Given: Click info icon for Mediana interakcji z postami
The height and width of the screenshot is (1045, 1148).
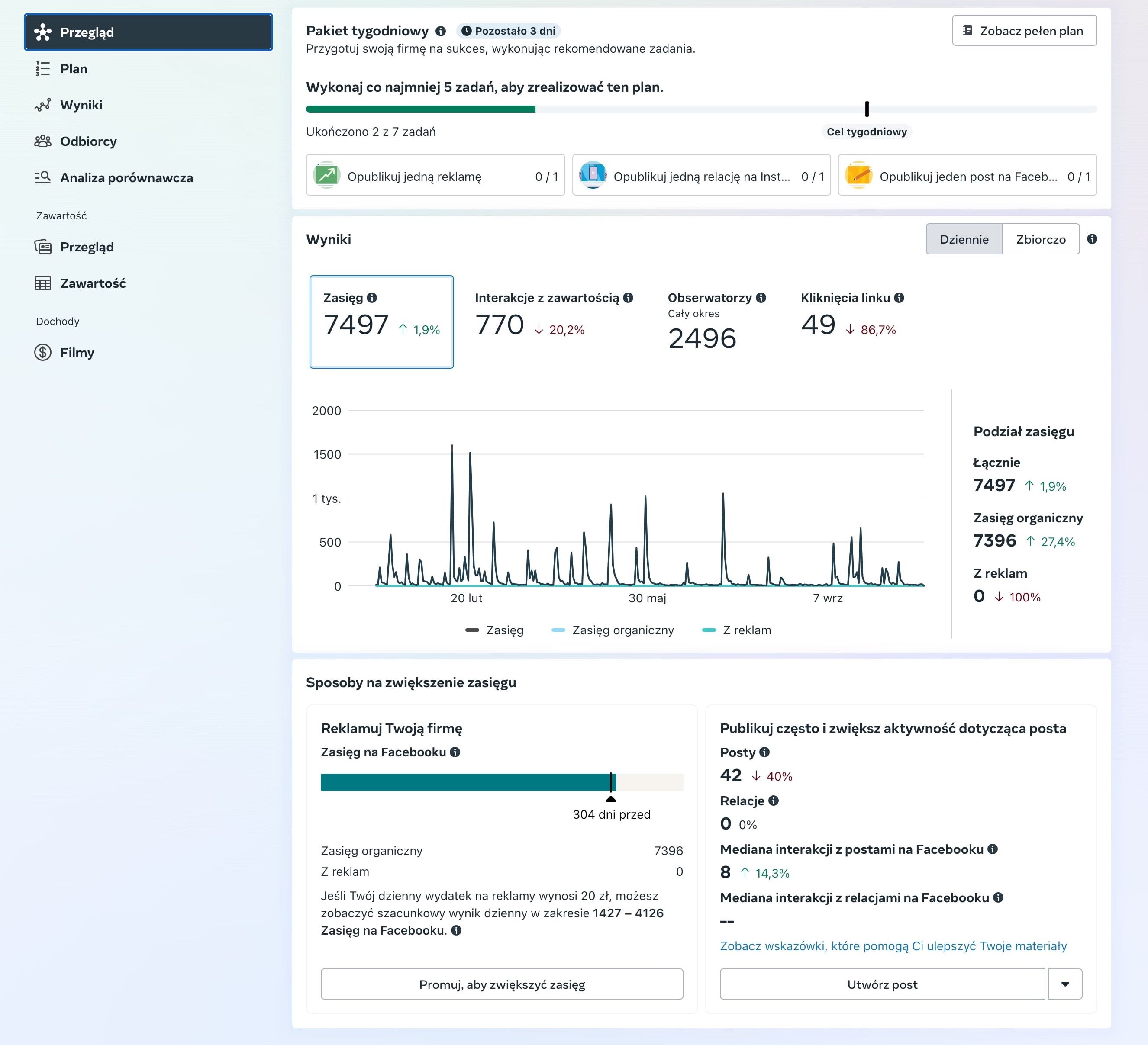Looking at the screenshot, I should point(993,849).
